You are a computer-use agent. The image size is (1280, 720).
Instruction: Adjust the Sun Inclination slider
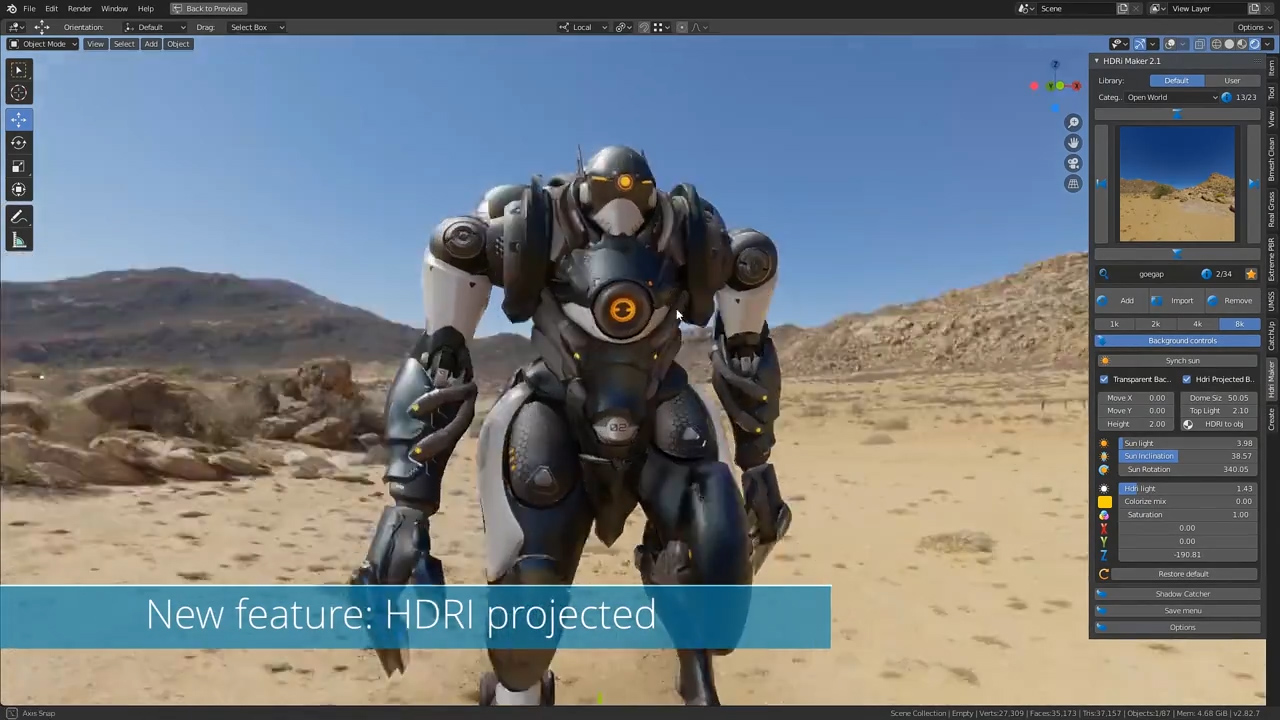pyautogui.click(x=1188, y=456)
